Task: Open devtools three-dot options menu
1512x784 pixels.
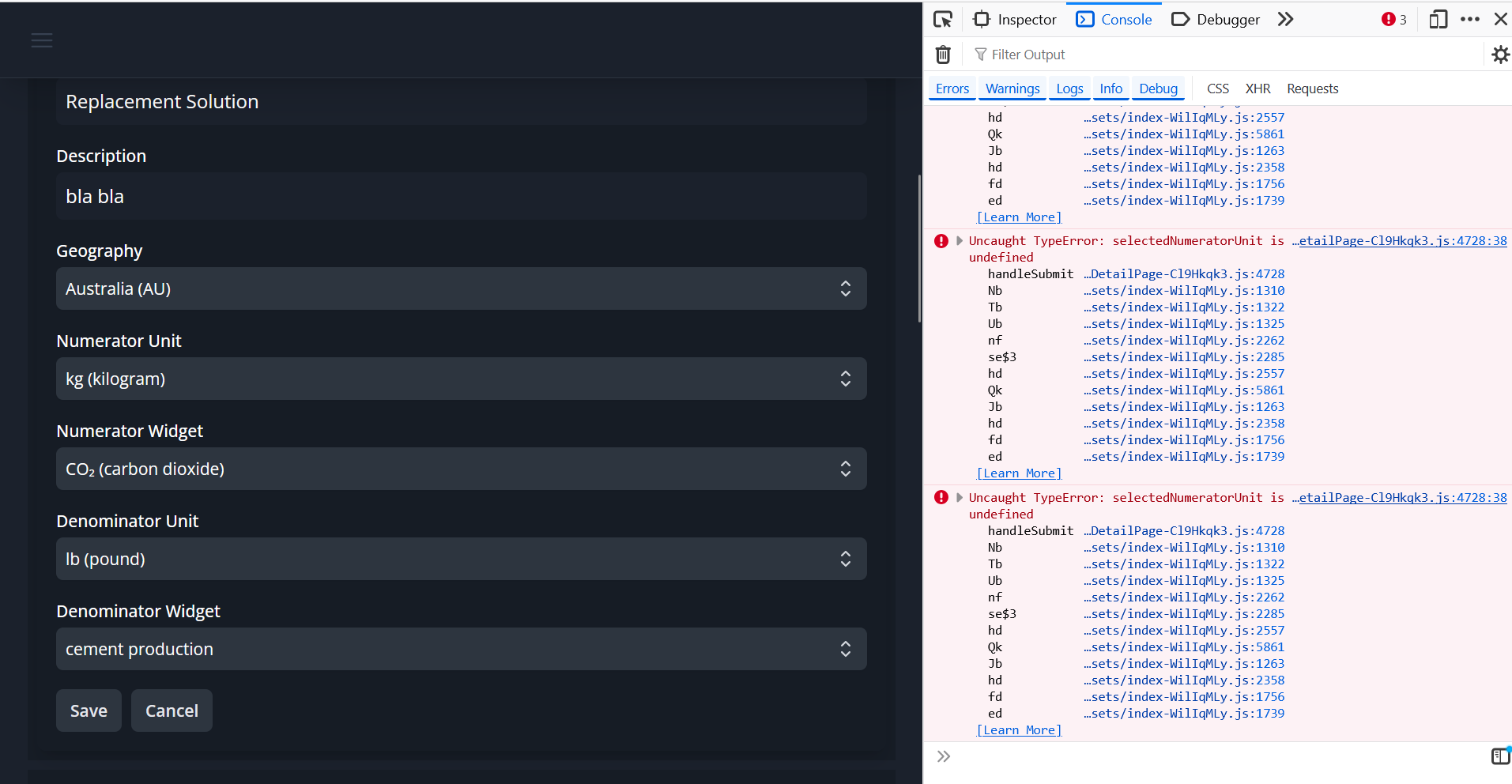Action: [1470, 19]
